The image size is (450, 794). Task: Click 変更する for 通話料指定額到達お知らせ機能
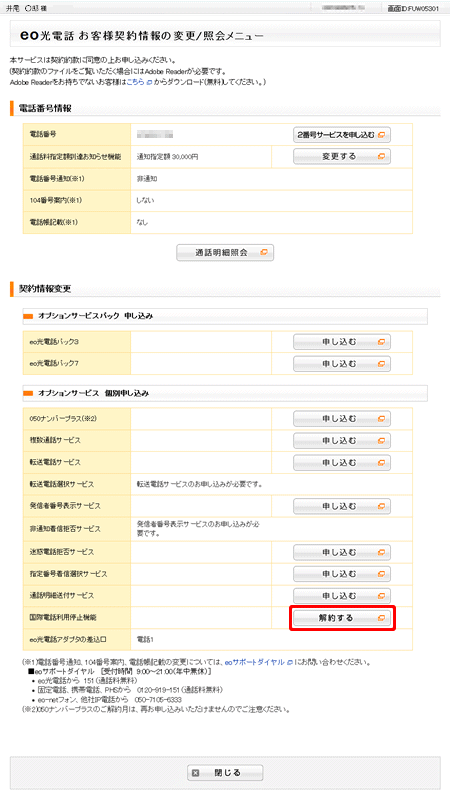pos(342,156)
